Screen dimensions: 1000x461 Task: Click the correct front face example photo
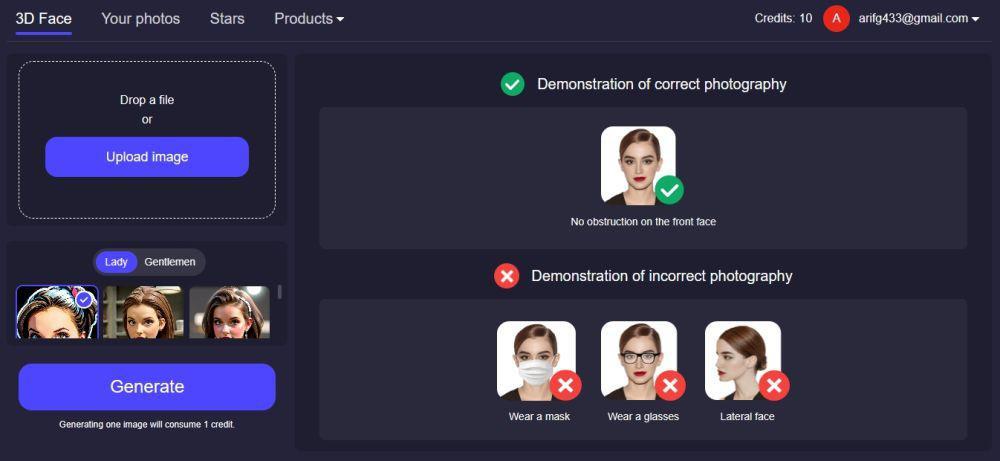click(x=638, y=166)
